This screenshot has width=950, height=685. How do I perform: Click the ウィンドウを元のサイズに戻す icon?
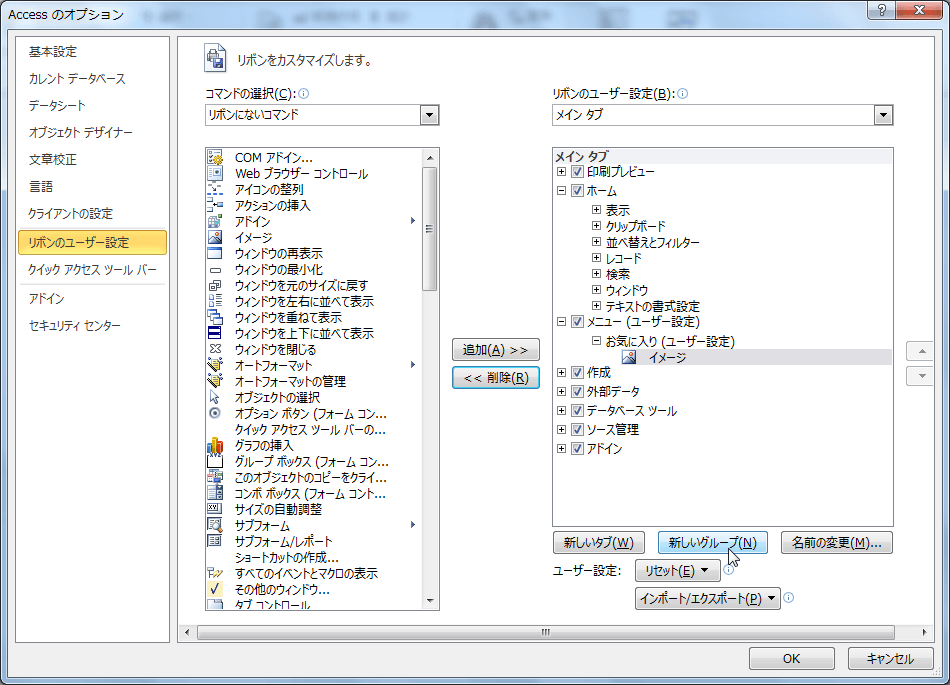tap(215, 285)
